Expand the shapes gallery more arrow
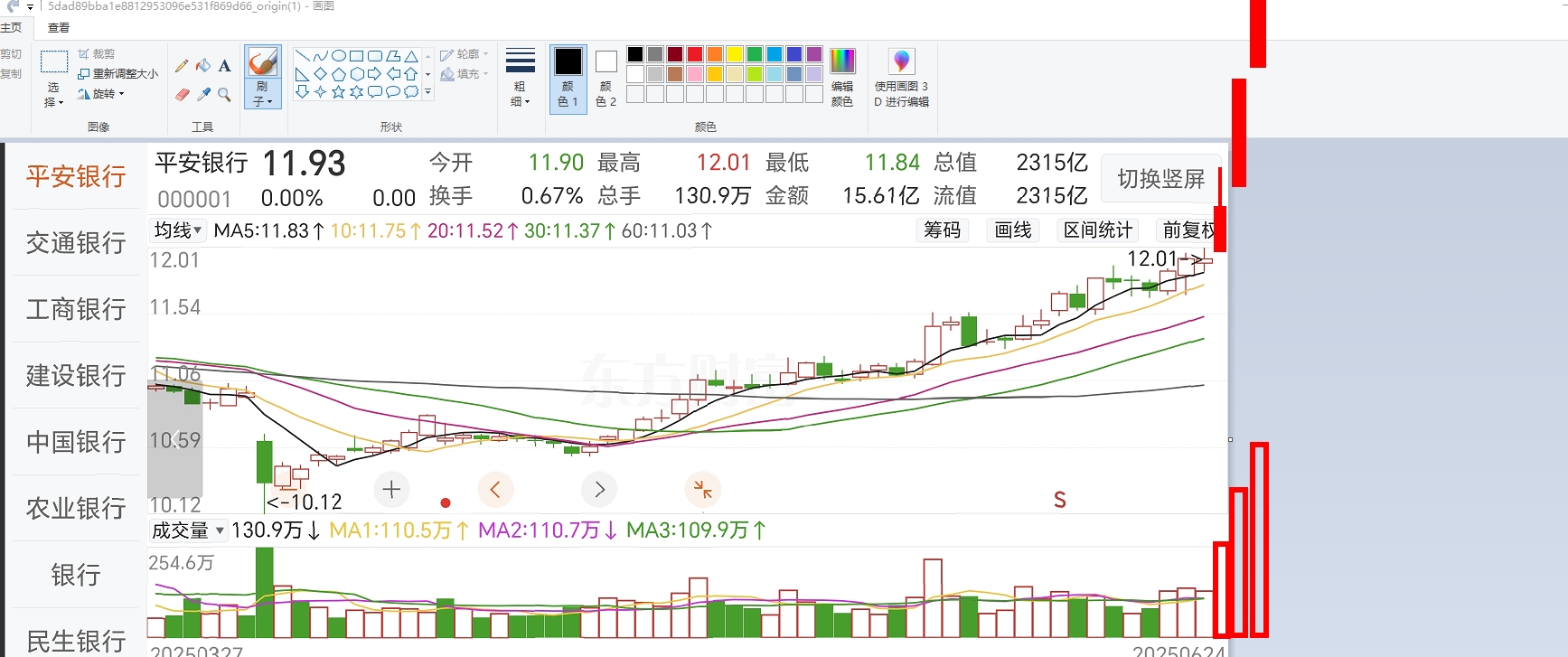Image resolution: width=1568 pixels, height=657 pixels. tap(428, 92)
